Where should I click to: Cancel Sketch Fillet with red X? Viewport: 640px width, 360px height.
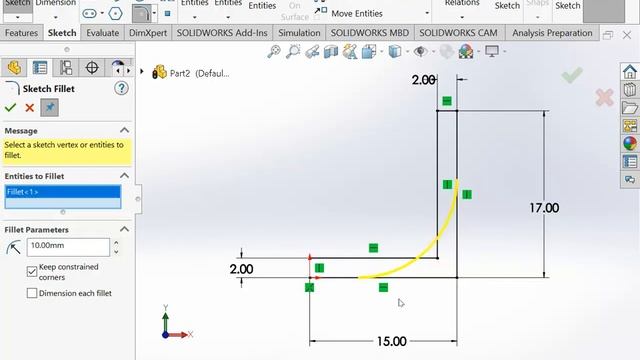pos(29,108)
